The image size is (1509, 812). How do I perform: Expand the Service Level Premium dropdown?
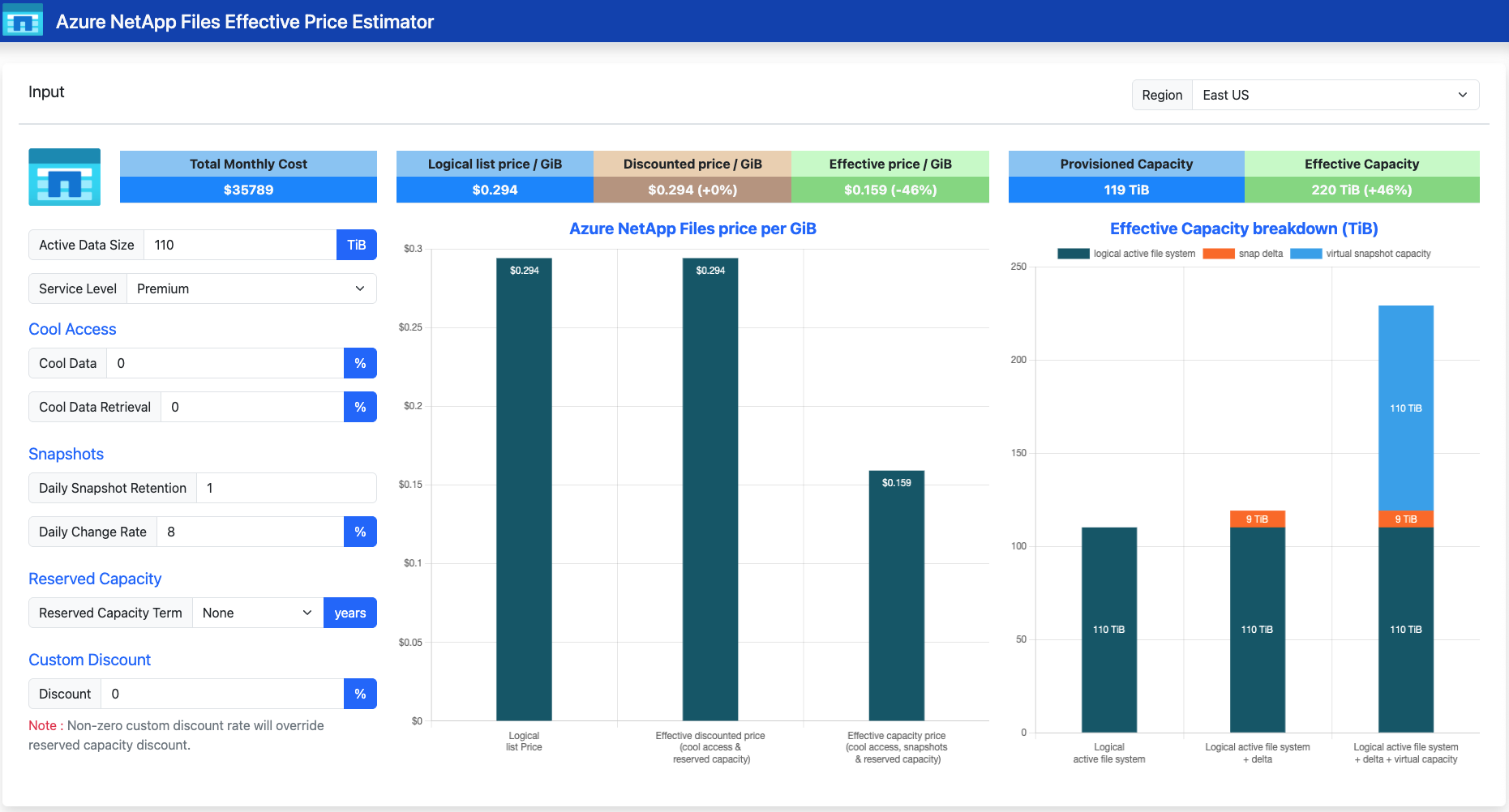pyautogui.click(x=251, y=288)
